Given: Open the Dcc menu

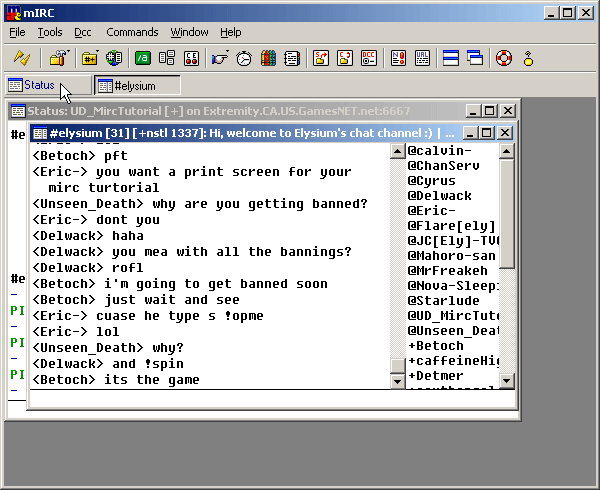Looking at the screenshot, I should (83, 32).
